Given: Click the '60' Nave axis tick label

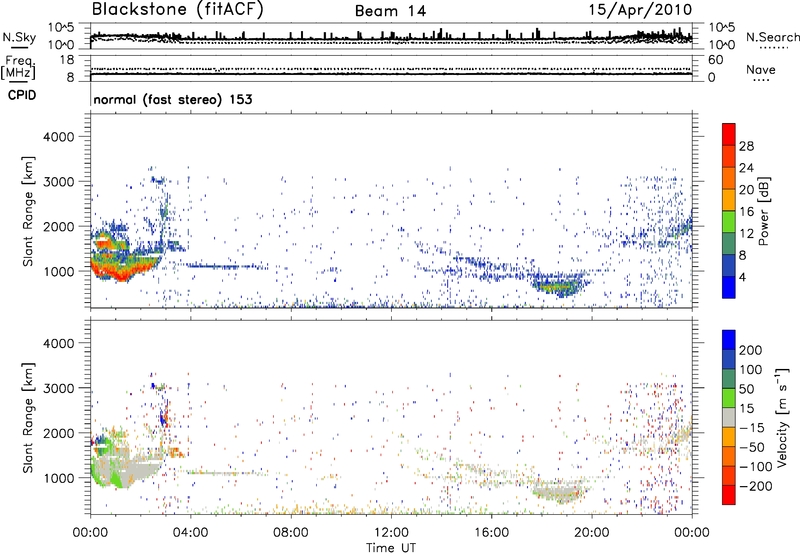Looking at the screenshot, I should tap(716, 60).
